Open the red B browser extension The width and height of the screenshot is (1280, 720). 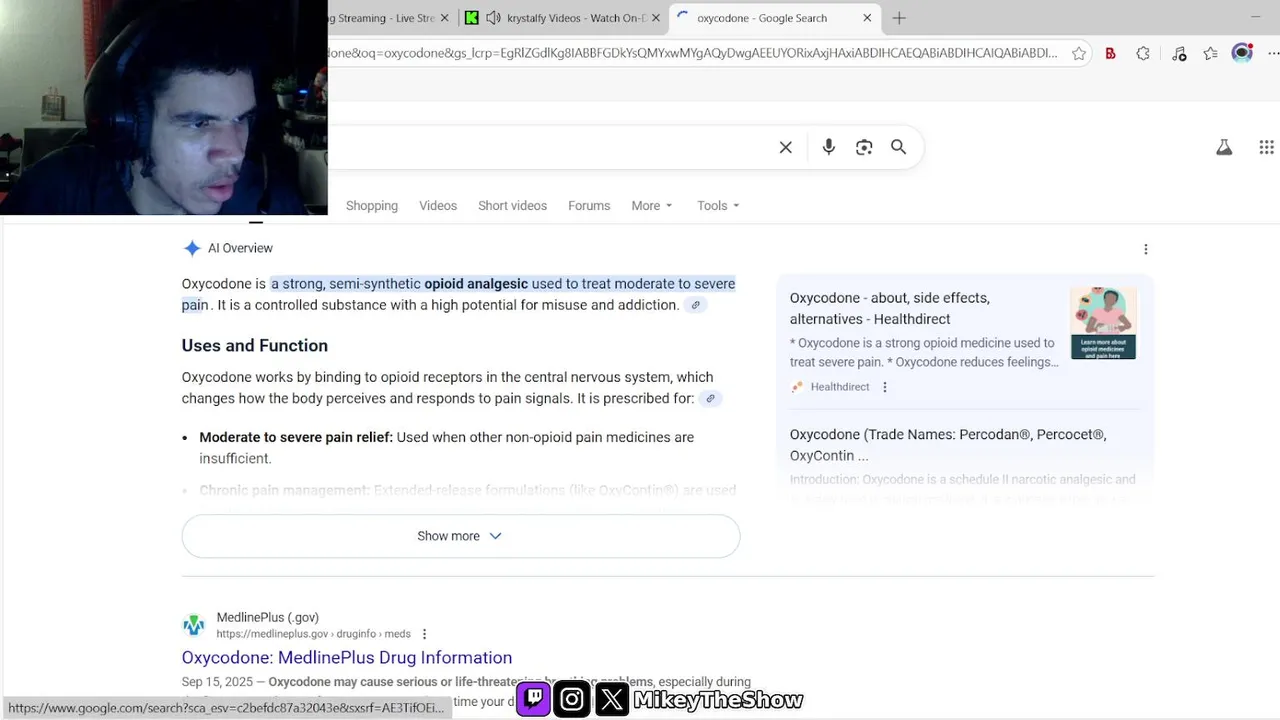(1110, 54)
